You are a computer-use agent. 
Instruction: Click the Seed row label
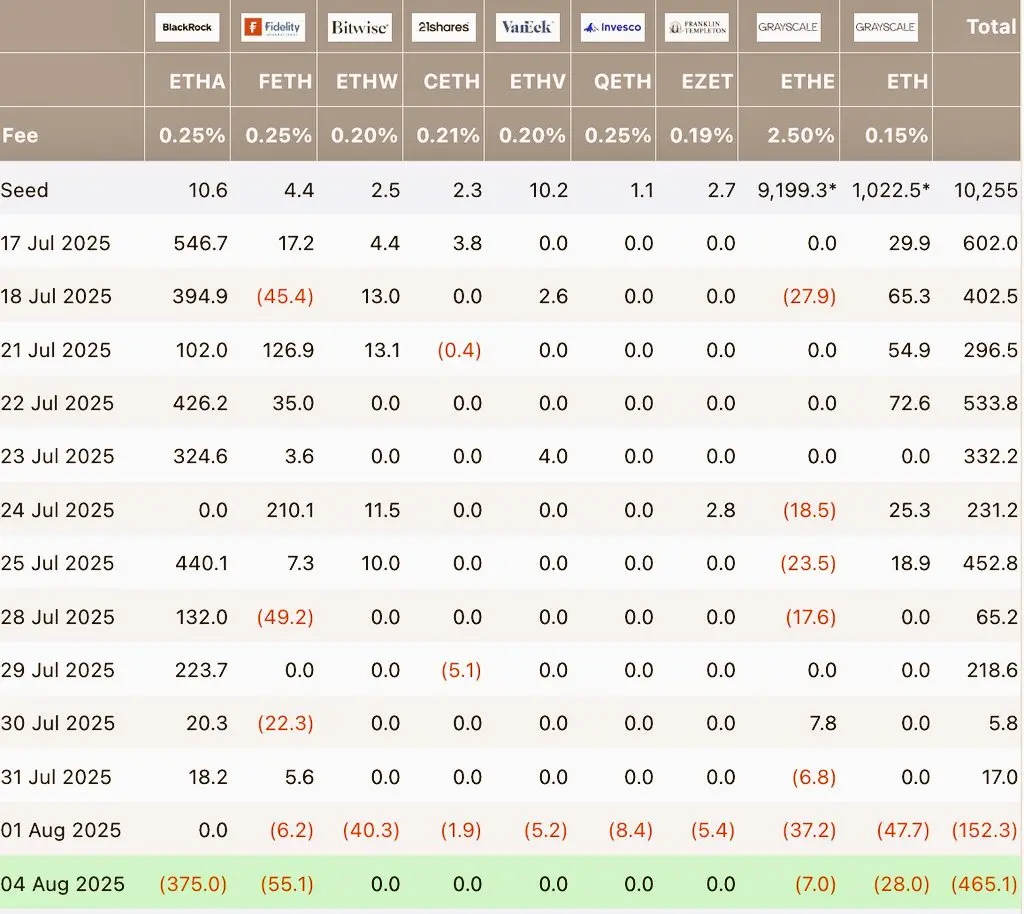tap(25, 190)
